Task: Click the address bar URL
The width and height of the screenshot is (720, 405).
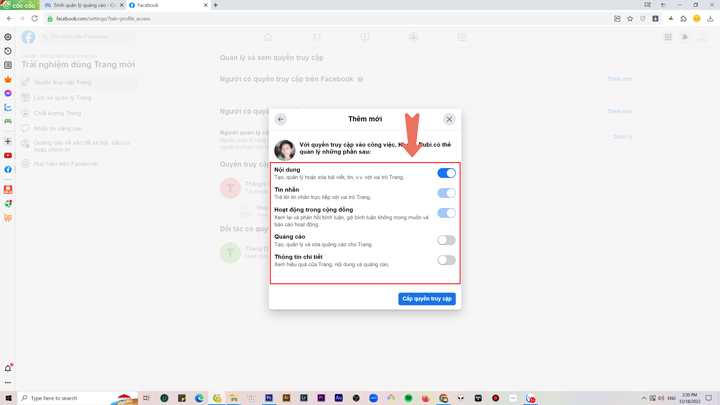Action: (103, 19)
